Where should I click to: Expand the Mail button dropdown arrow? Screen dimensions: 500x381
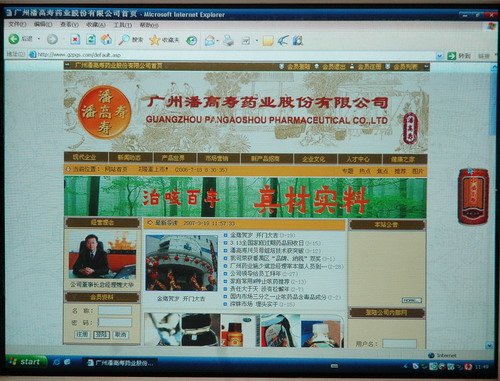point(218,41)
